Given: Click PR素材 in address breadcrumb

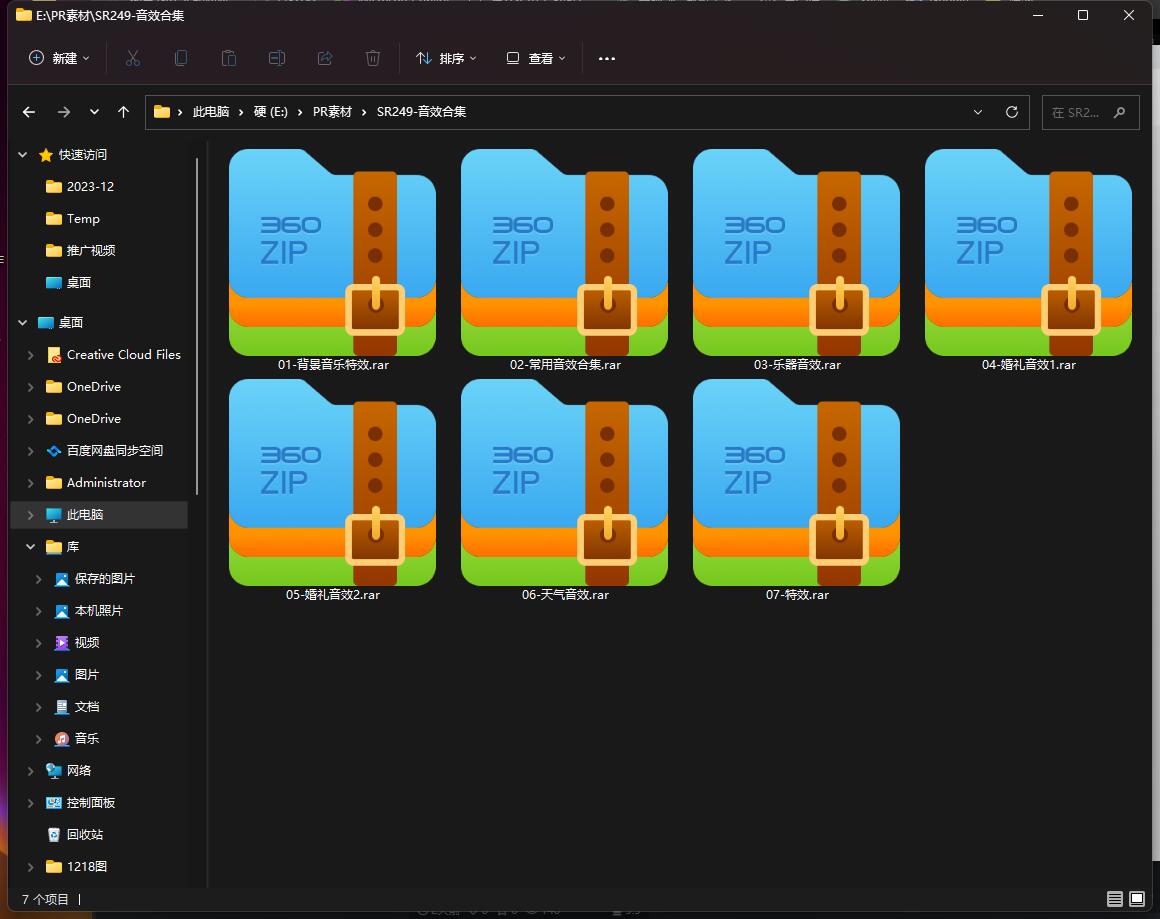Looking at the screenshot, I should (332, 112).
